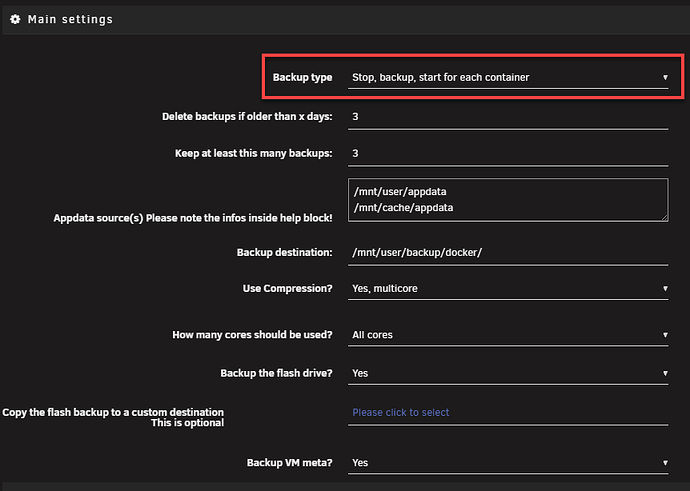Click the Backup type label
The image size is (690, 491).
coord(302,77)
